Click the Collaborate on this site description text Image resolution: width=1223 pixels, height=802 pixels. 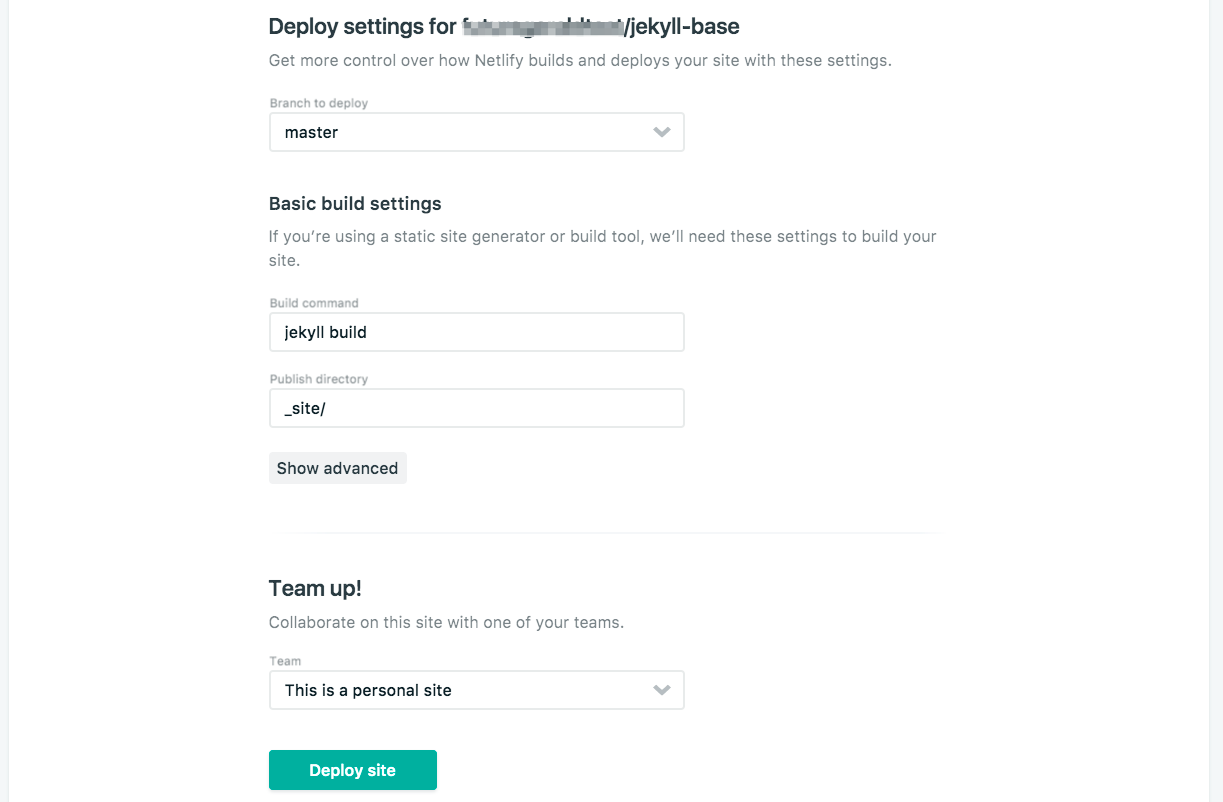tap(446, 622)
